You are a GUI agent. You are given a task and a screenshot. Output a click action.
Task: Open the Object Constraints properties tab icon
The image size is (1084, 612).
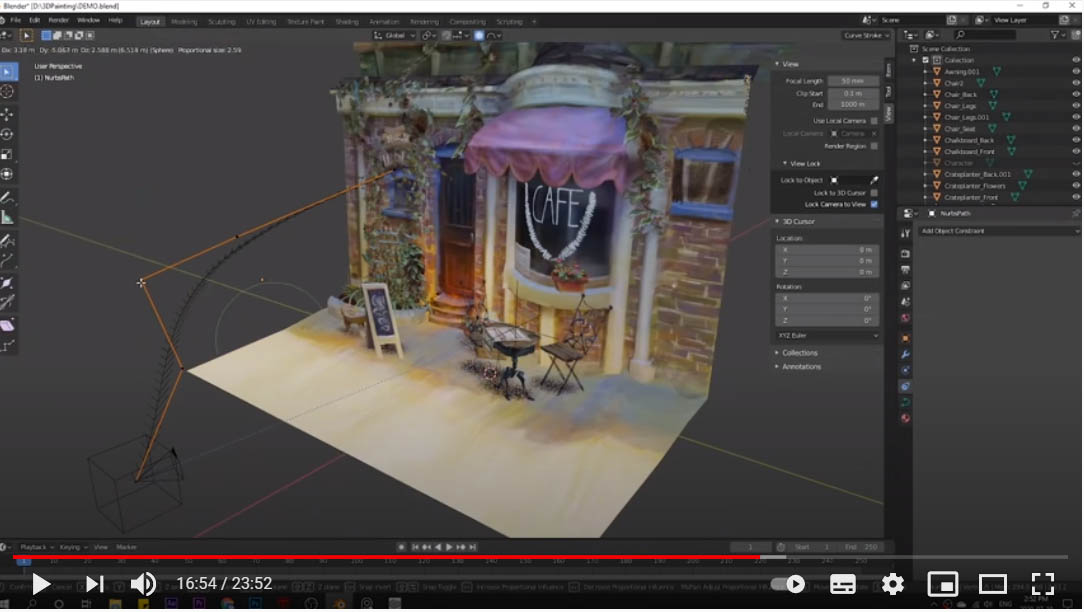click(x=905, y=387)
